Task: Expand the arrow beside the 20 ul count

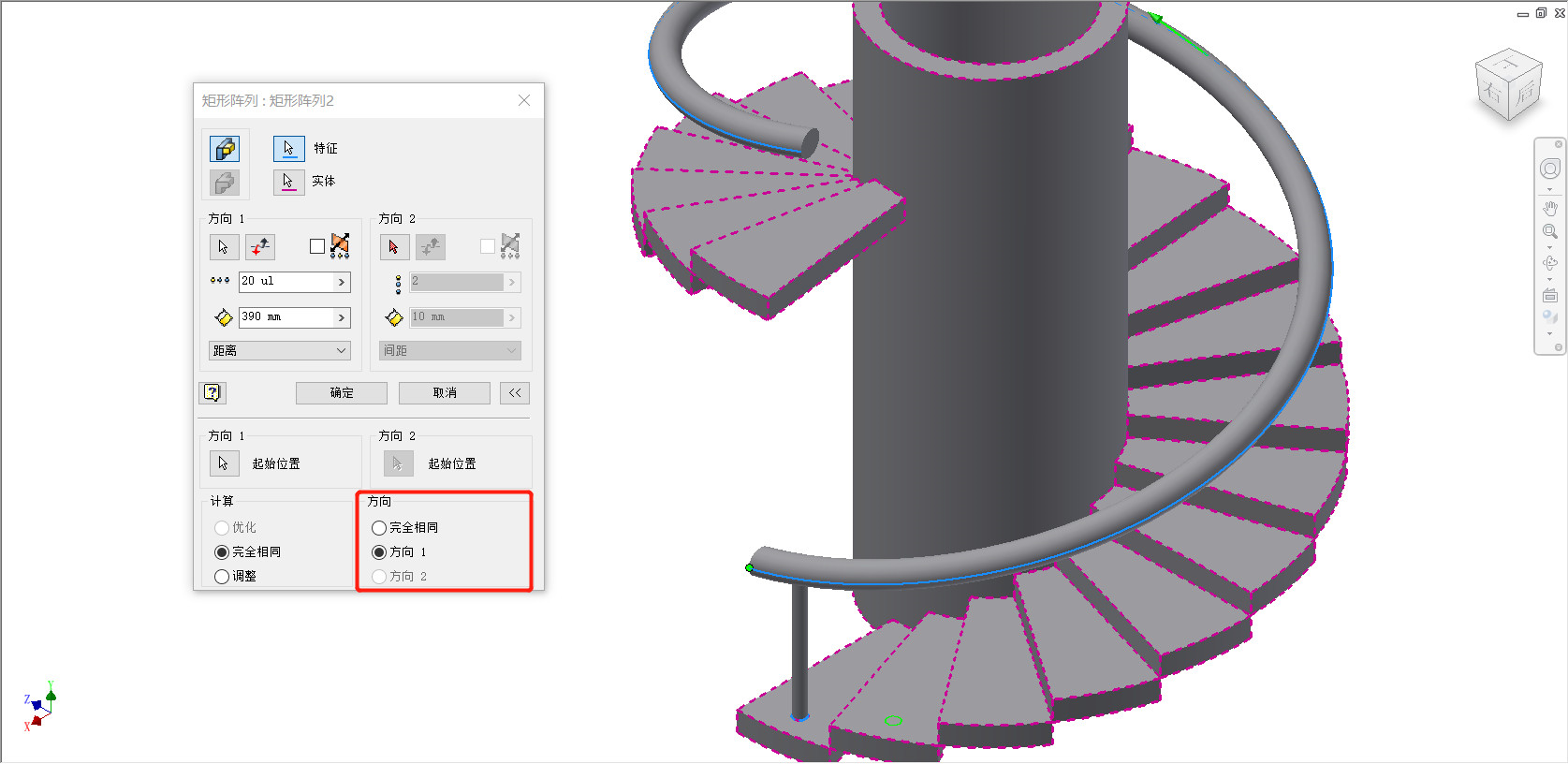Action: (x=342, y=282)
